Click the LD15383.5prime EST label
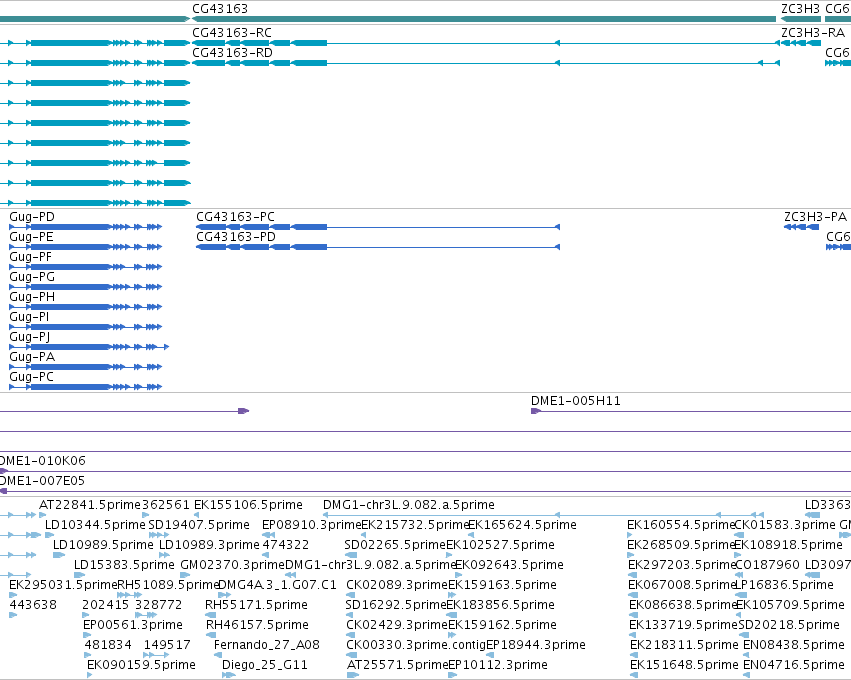 click(x=124, y=565)
